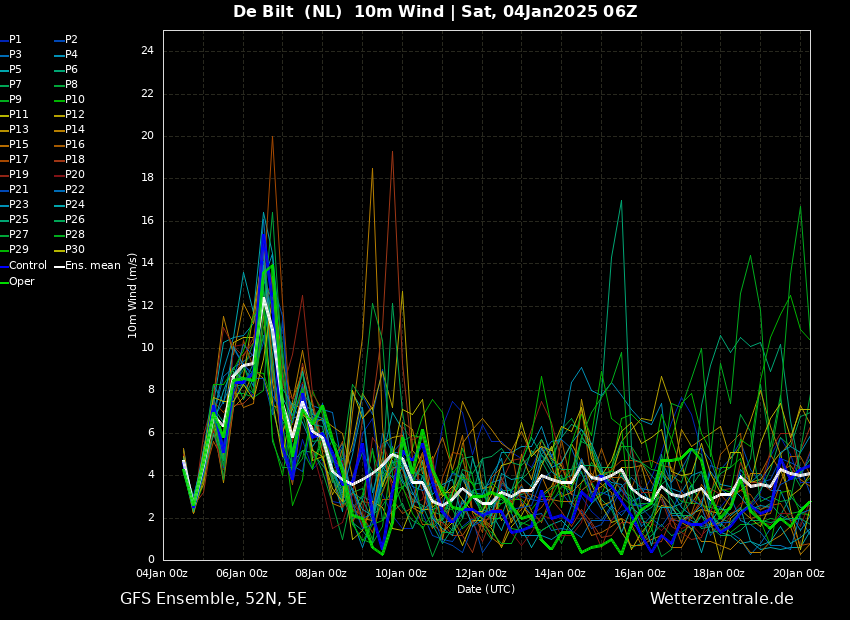Click the Date (UTC) axis title
Image resolution: width=850 pixels, height=620 pixels.
[486, 589]
